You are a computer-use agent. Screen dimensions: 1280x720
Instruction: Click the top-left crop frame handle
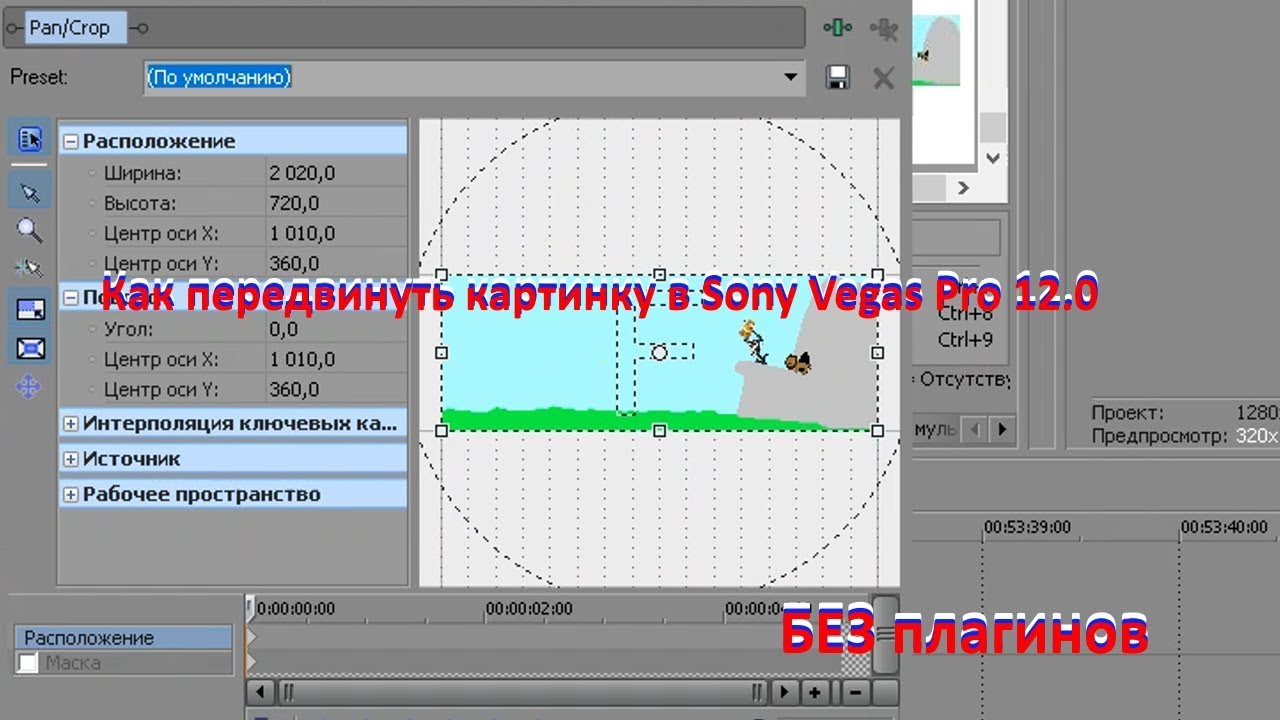coord(441,274)
